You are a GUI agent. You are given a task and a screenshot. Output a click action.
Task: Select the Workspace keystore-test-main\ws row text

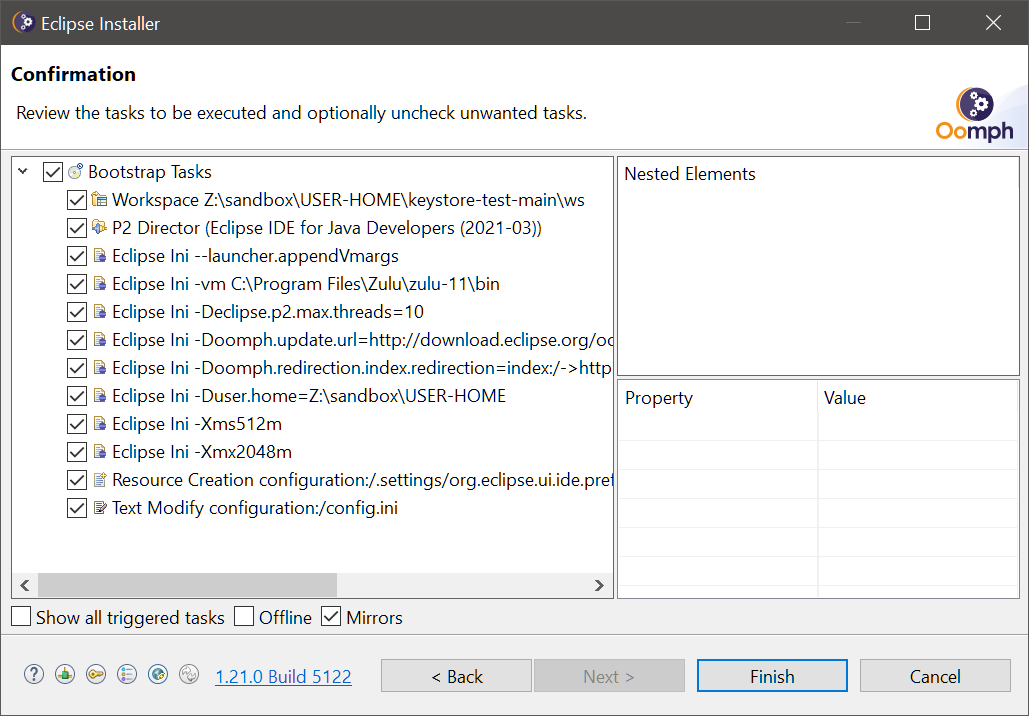tap(348, 200)
